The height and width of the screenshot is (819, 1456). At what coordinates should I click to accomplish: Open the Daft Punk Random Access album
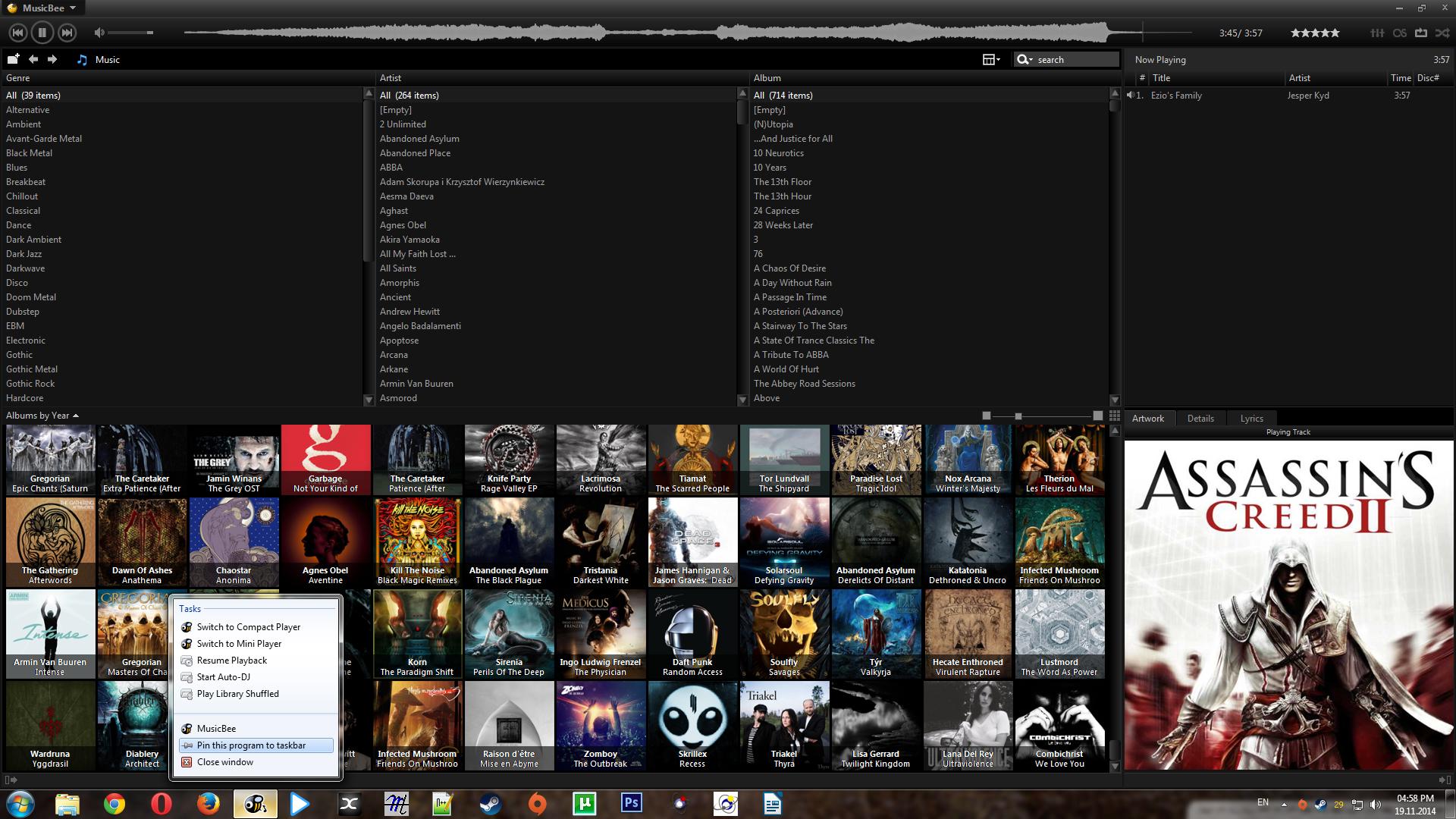coord(692,634)
